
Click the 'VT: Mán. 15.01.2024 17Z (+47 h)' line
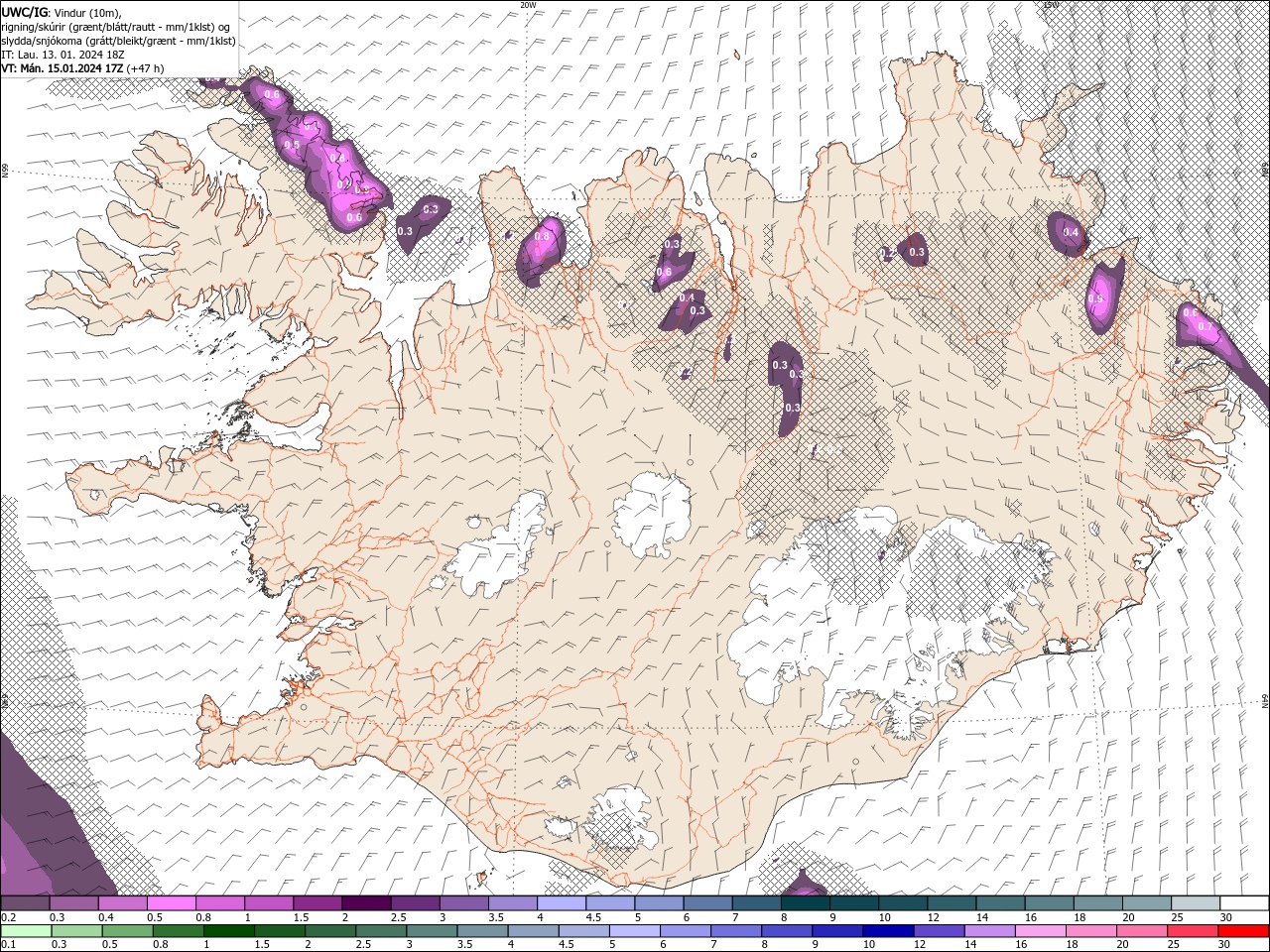(x=83, y=68)
